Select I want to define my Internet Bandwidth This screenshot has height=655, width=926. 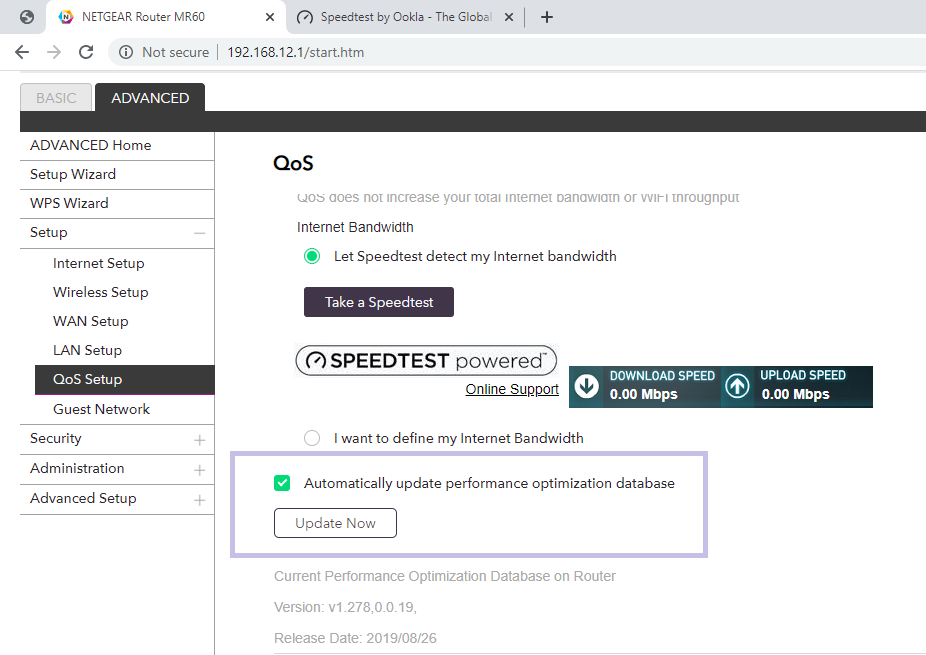click(312, 438)
